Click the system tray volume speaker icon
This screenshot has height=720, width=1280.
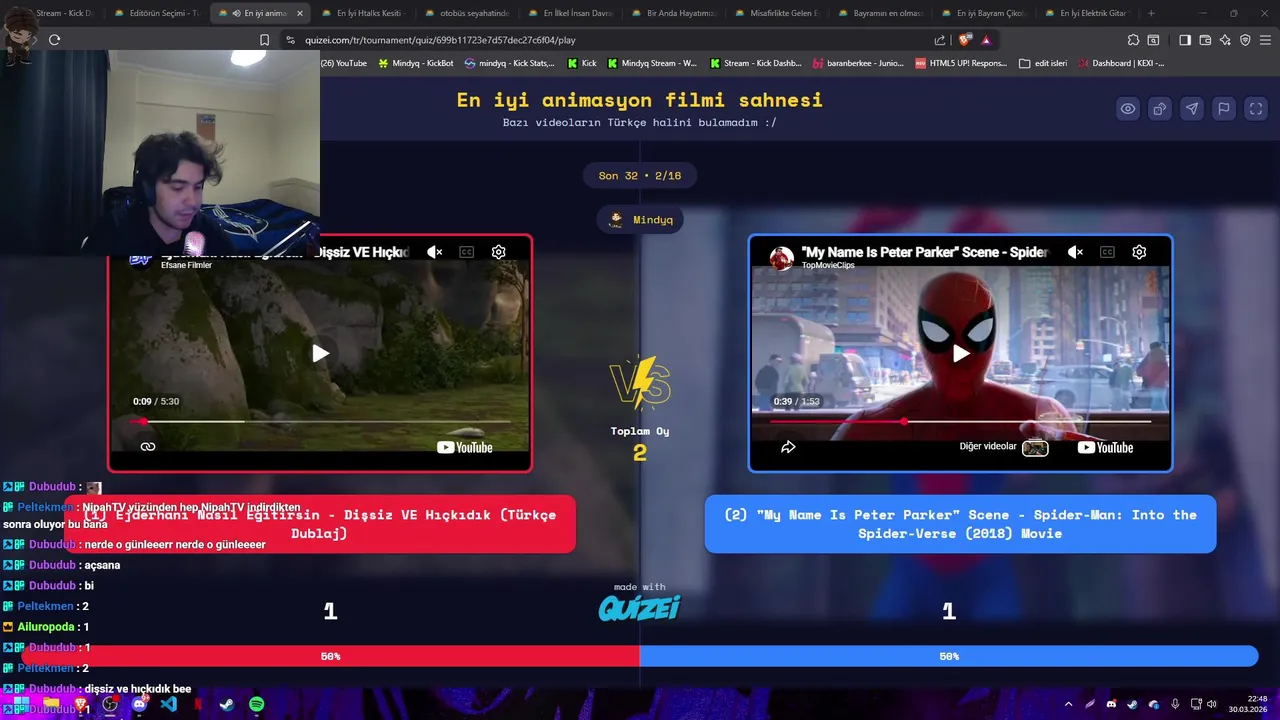tap(1212, 704)
